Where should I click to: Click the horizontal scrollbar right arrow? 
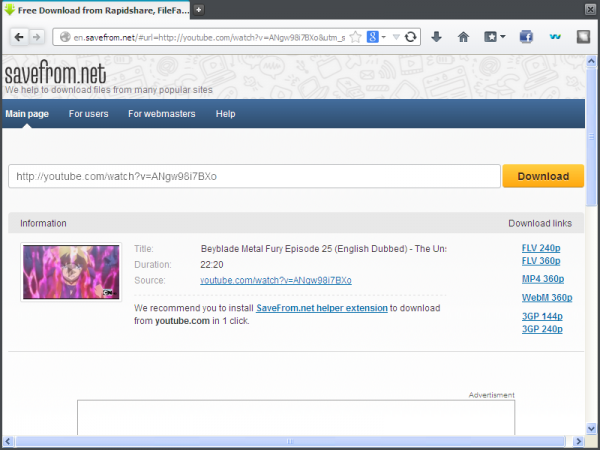pyautogui.click(x=578, y=441)
